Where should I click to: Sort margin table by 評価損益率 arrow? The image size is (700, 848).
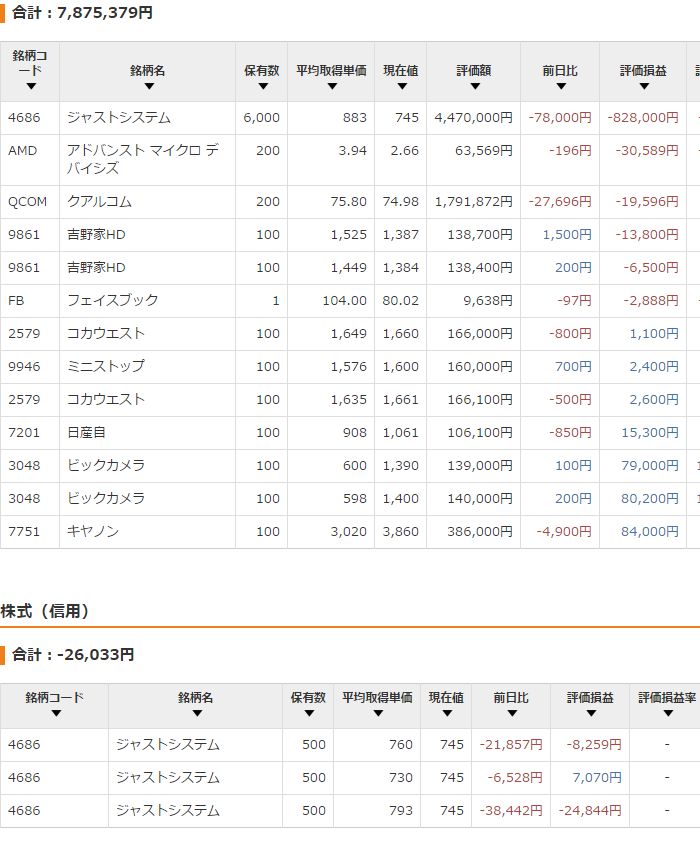(667, 713)
